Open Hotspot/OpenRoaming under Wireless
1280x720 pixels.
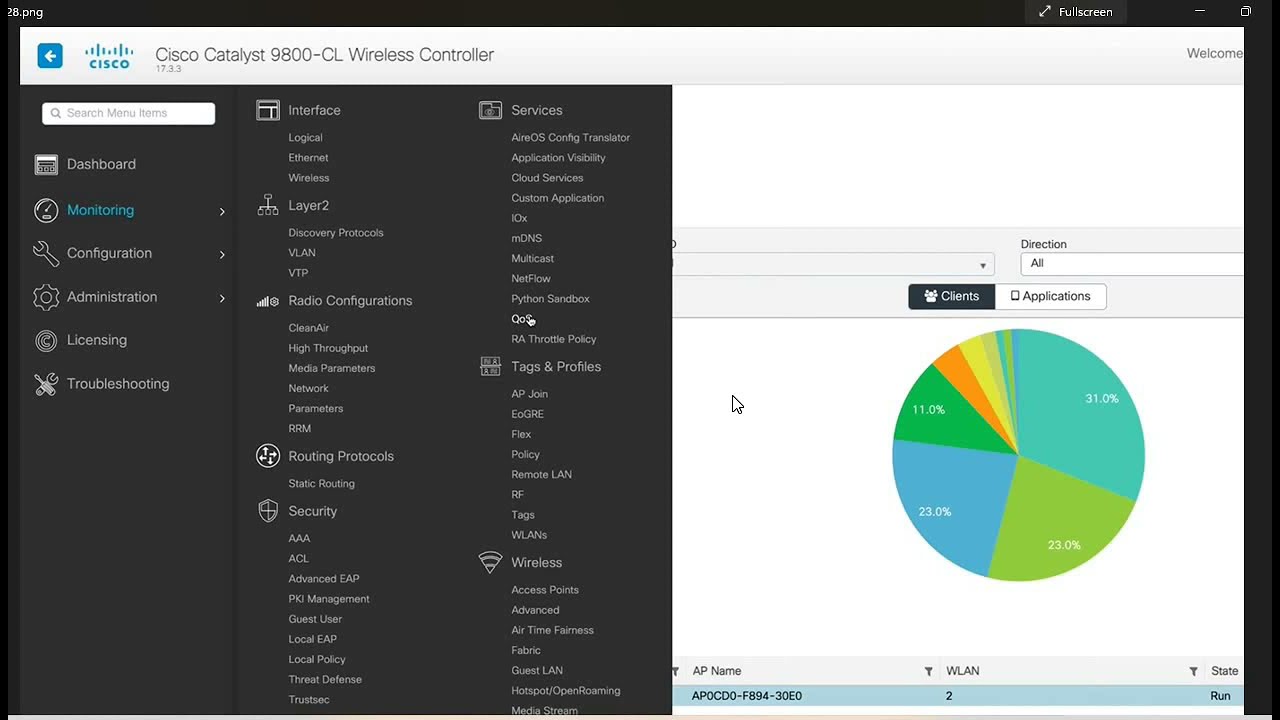click(x=565, y=691)
